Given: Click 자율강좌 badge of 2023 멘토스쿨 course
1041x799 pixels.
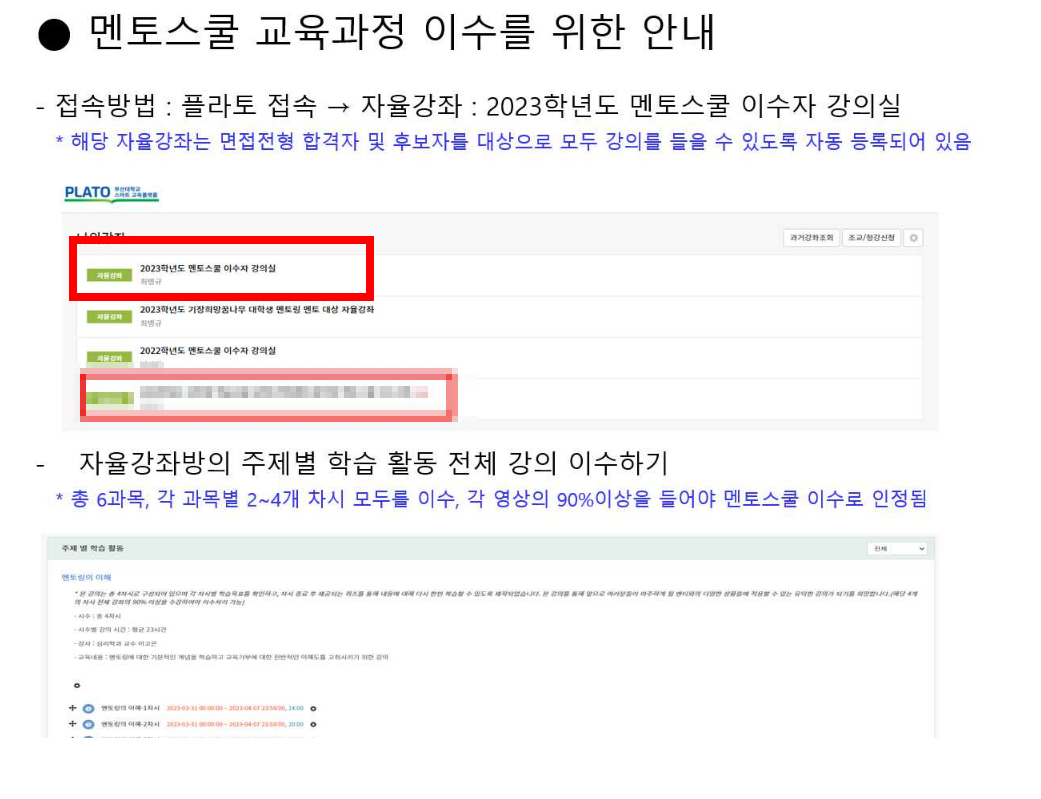Looking at the screenshot, I should [110, 275].
